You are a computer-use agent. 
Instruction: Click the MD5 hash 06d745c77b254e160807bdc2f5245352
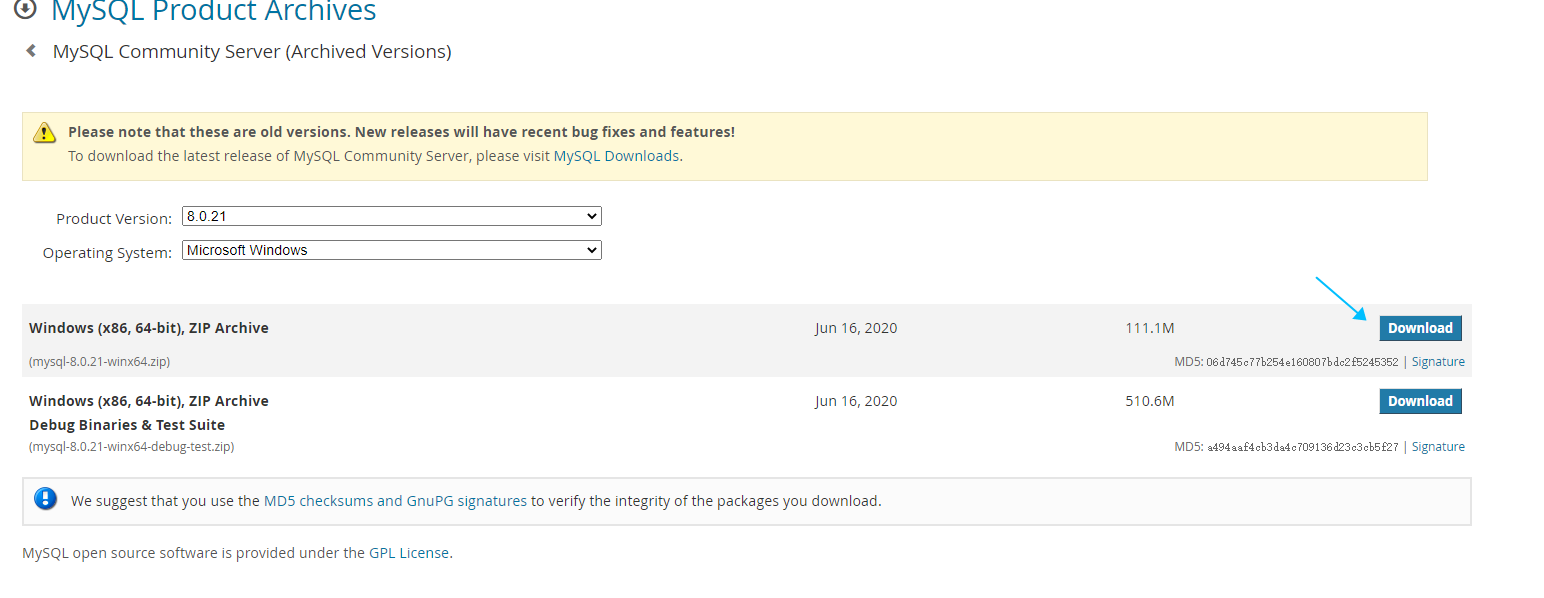[1302, 362]
